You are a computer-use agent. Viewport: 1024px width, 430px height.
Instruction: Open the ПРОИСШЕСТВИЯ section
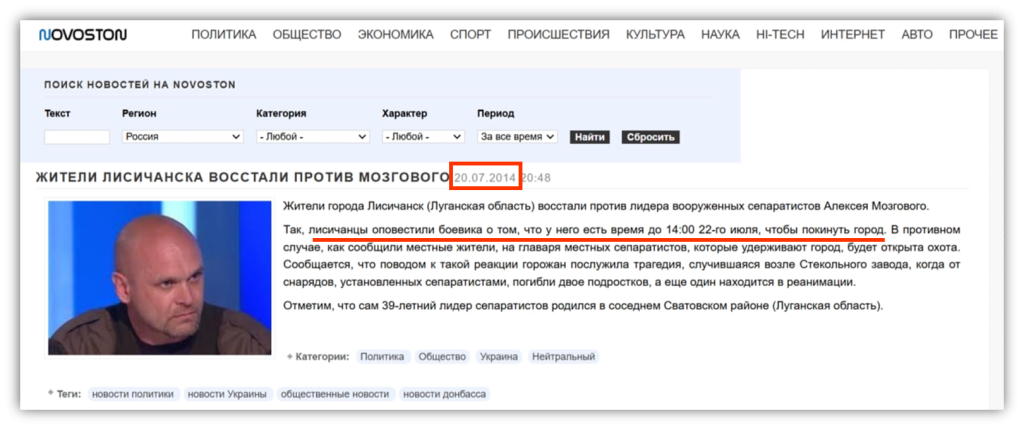point(558,35)
